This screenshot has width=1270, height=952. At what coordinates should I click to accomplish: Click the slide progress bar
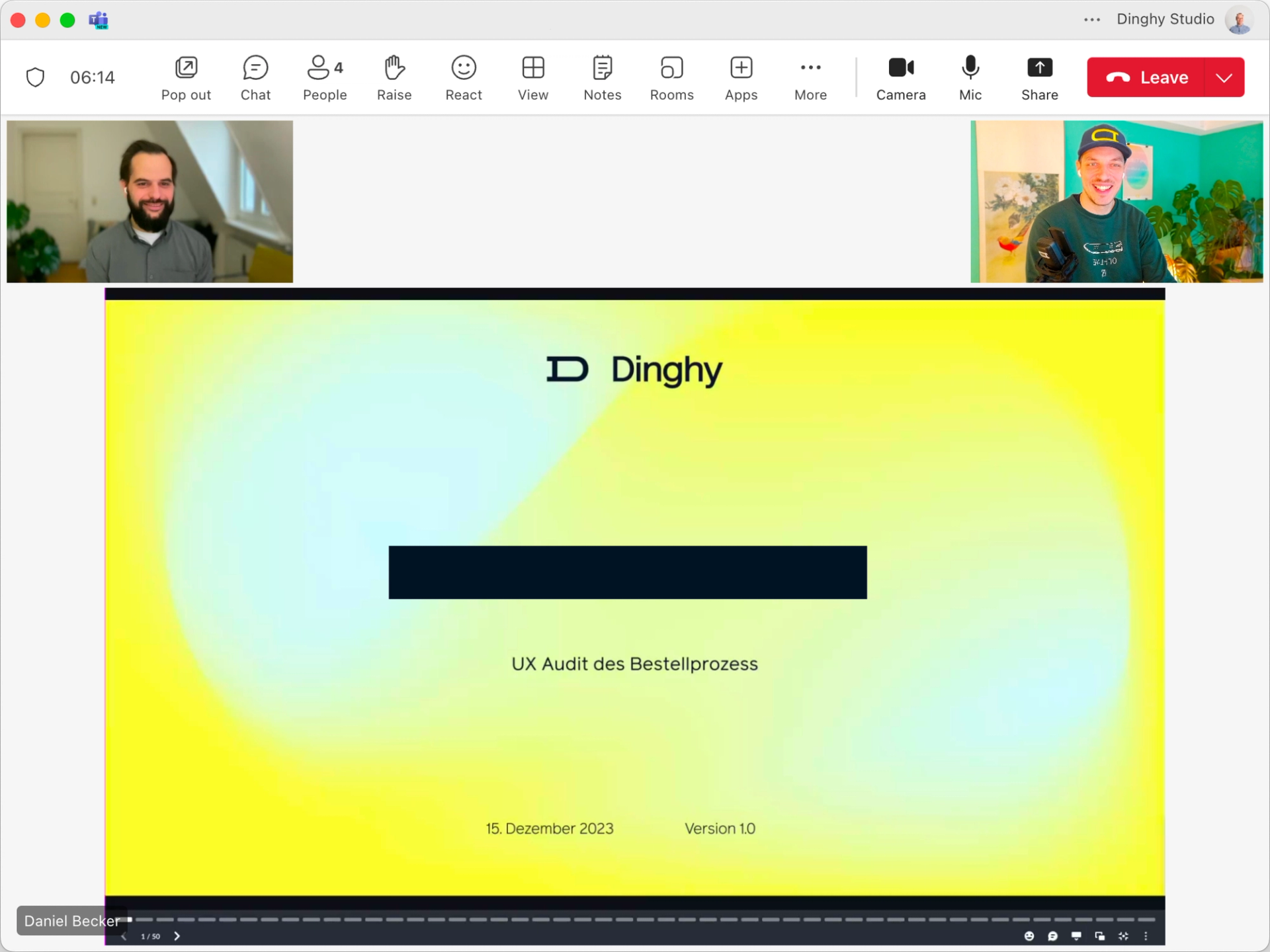point(645,920)
